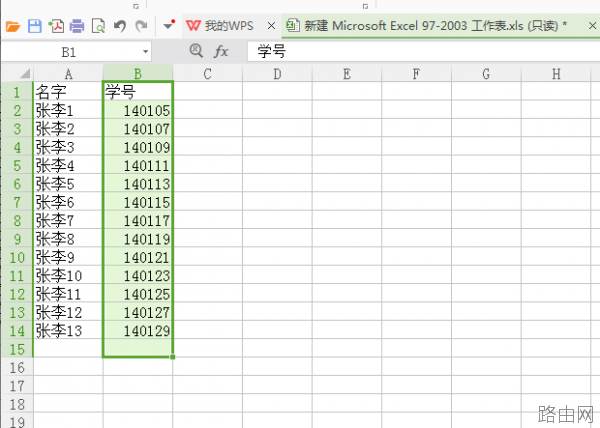Click cell 张李13
The image size is (600, 428).
[x=68, y=331]
